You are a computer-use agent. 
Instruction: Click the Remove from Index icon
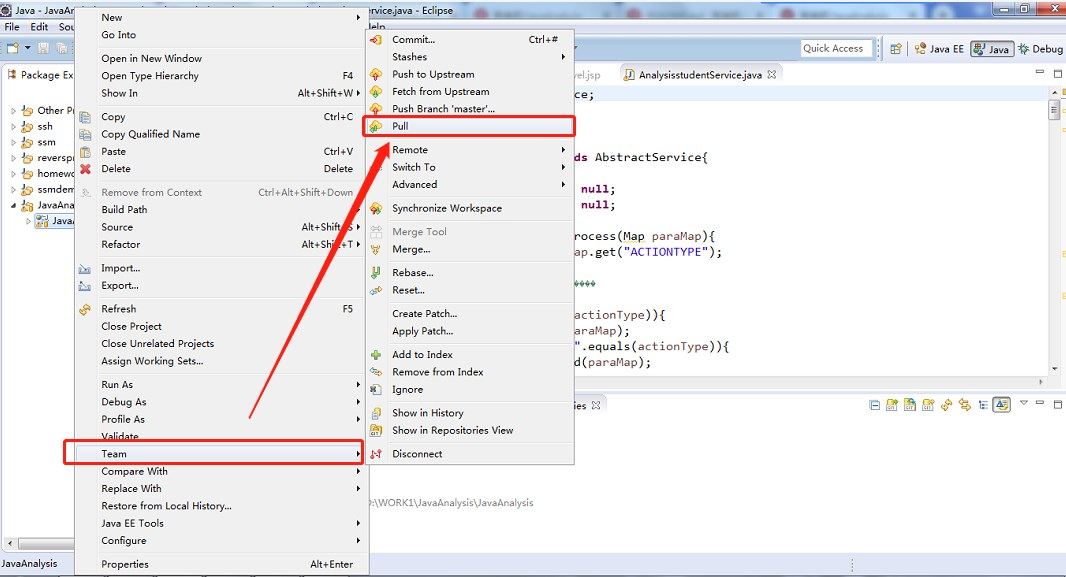pos(375,372)
